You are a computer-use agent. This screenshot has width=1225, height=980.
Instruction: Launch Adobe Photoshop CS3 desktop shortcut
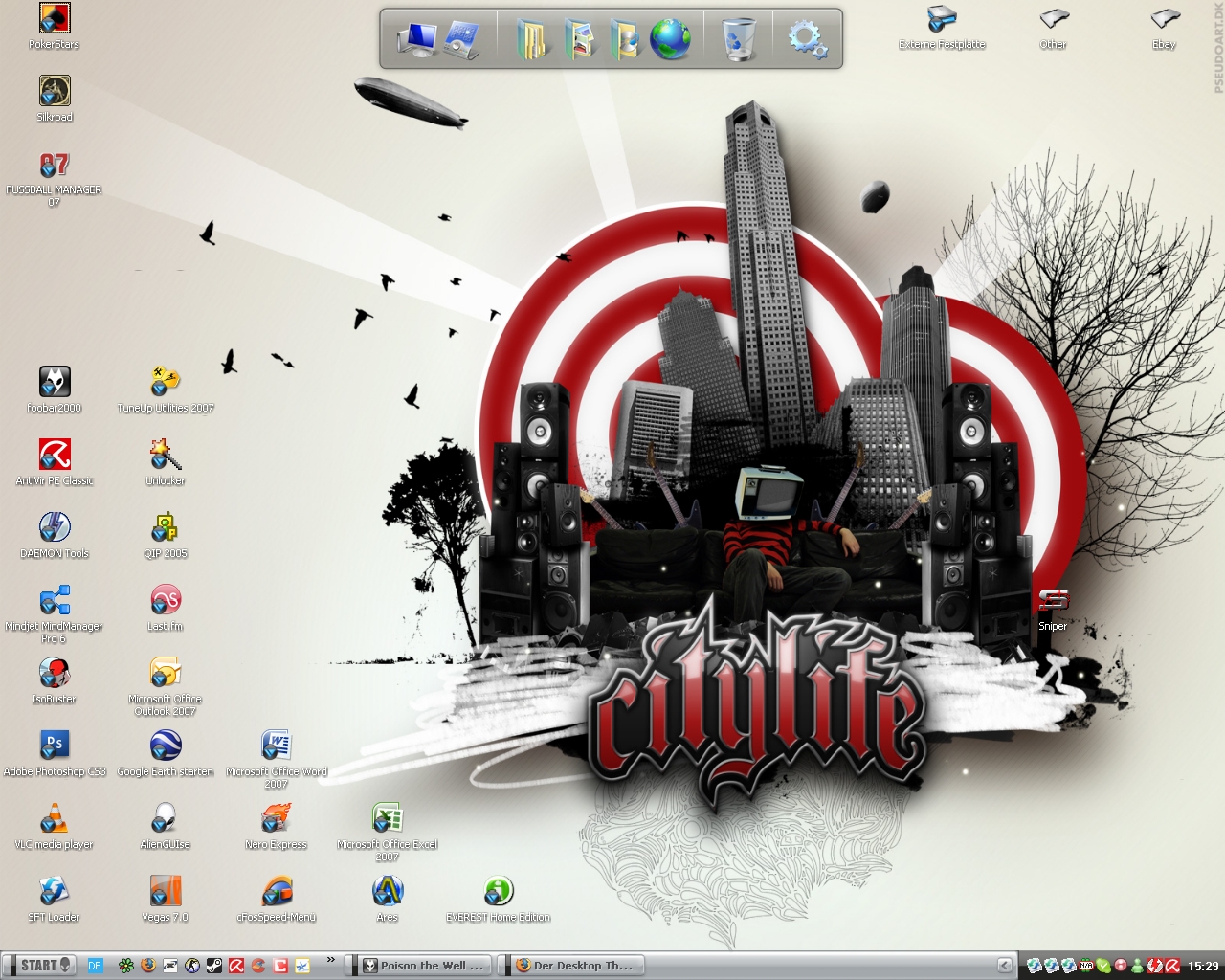(x=55, y=746)
